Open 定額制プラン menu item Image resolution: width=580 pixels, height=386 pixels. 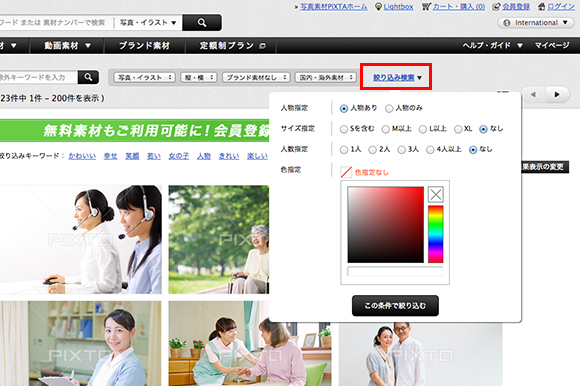click(232, 45)
